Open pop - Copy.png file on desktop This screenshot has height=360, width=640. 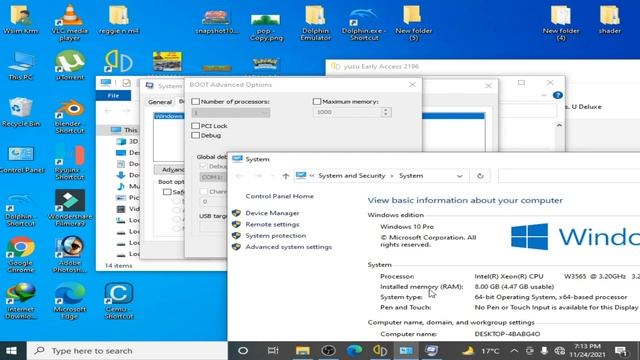click(266, 26)
